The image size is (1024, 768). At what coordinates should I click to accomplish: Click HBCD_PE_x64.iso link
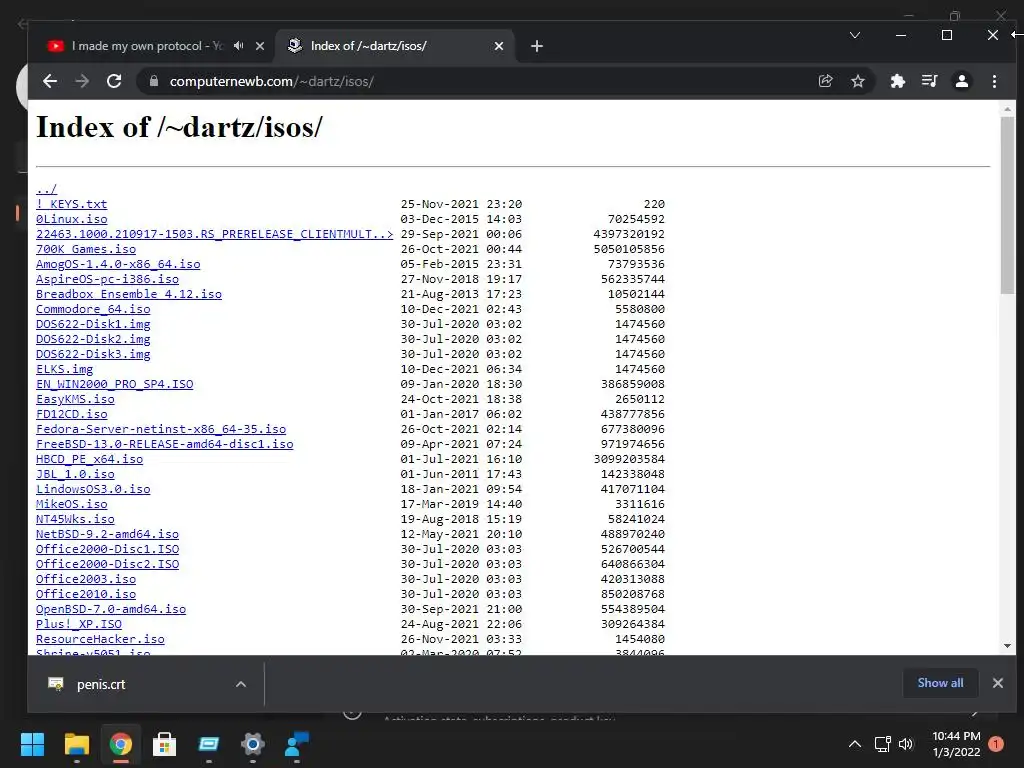pyautogui.click(x=89, y=460)
